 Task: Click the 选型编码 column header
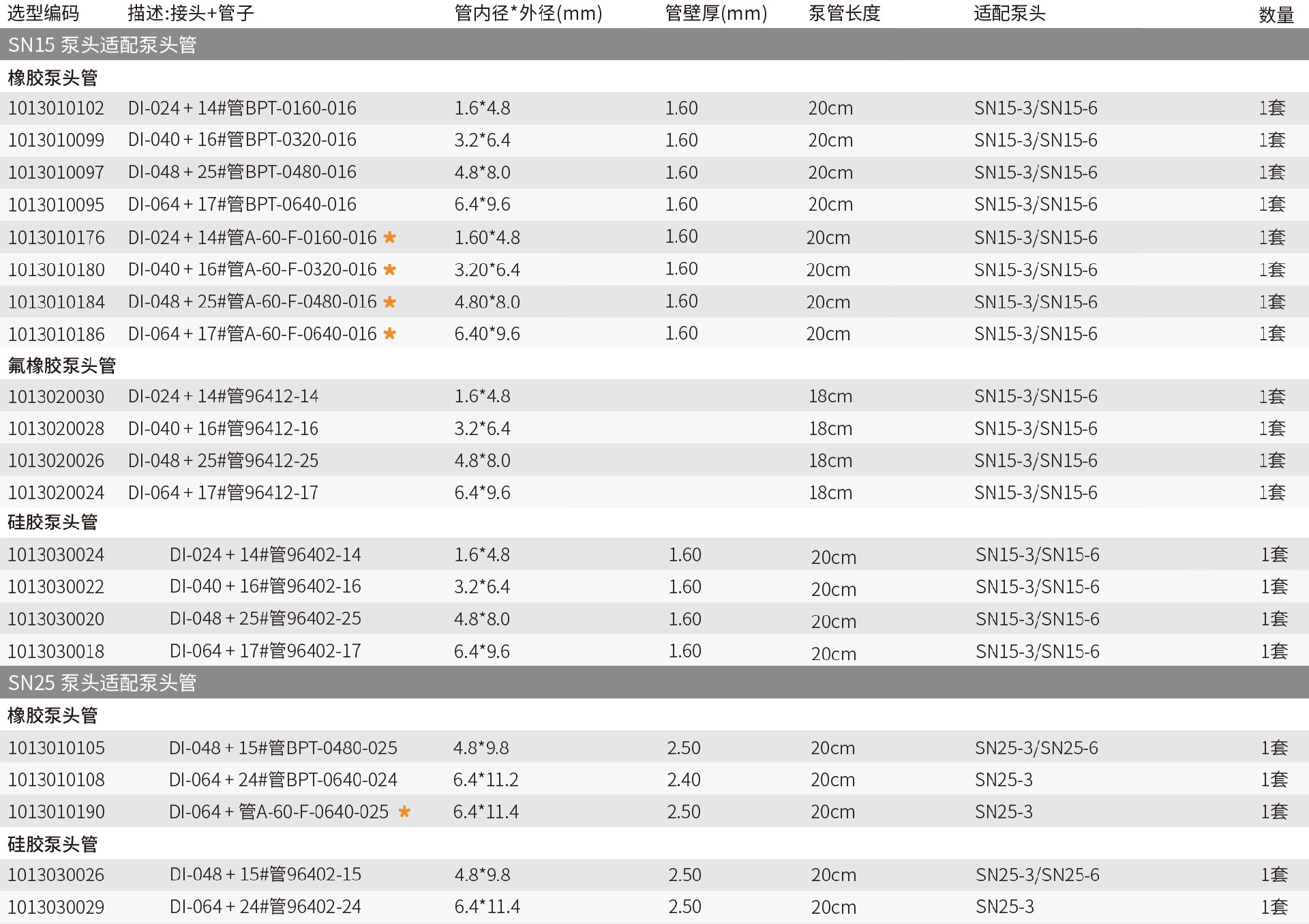tap(43, 13)
